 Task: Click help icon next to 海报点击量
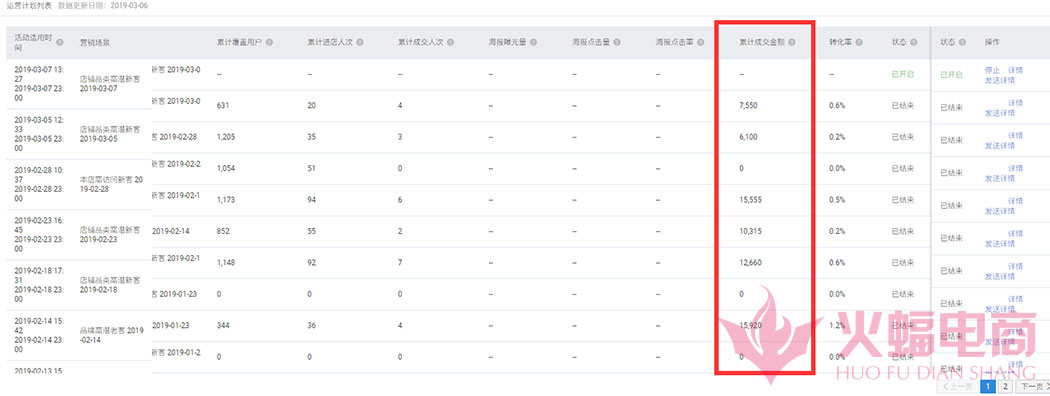pos(617,42)
